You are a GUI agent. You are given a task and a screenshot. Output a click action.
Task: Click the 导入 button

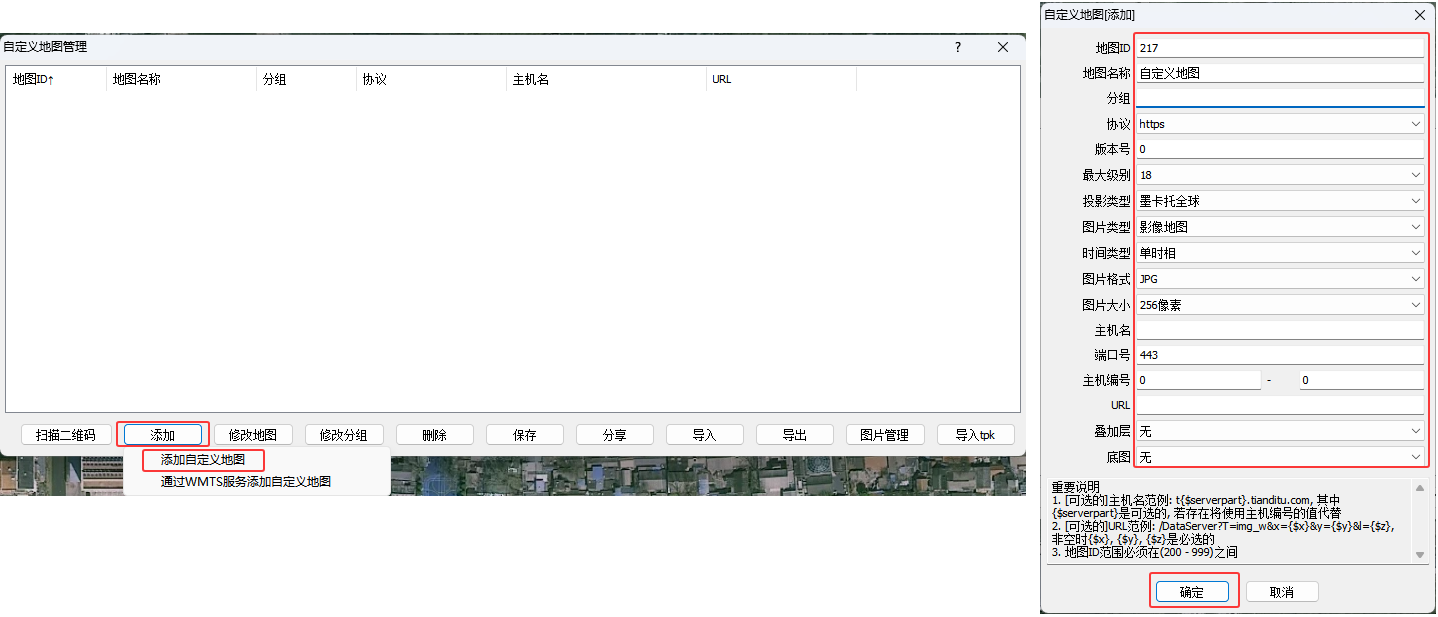[x=705, y=435]
